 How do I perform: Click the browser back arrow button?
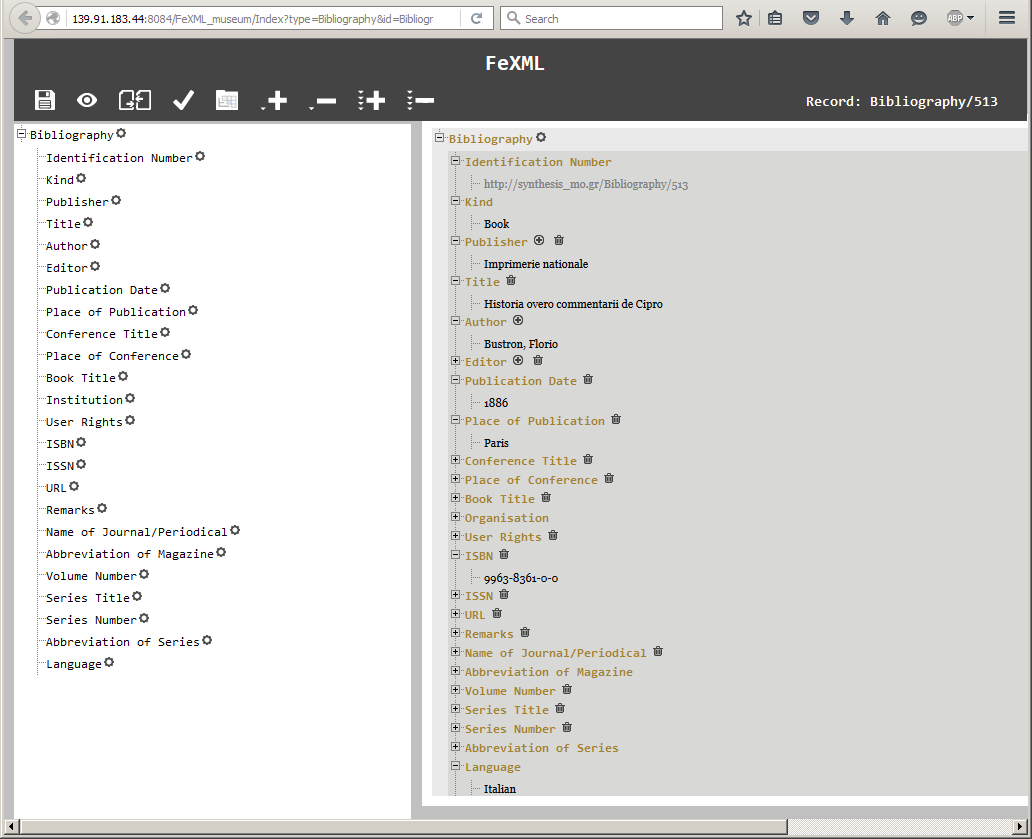25,18
